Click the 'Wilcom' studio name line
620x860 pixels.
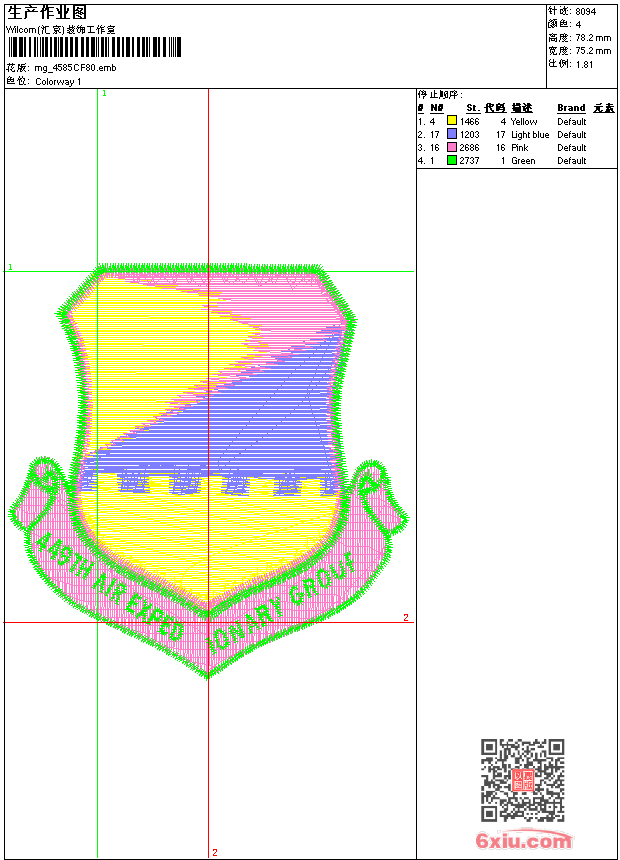tap(60, 30)
